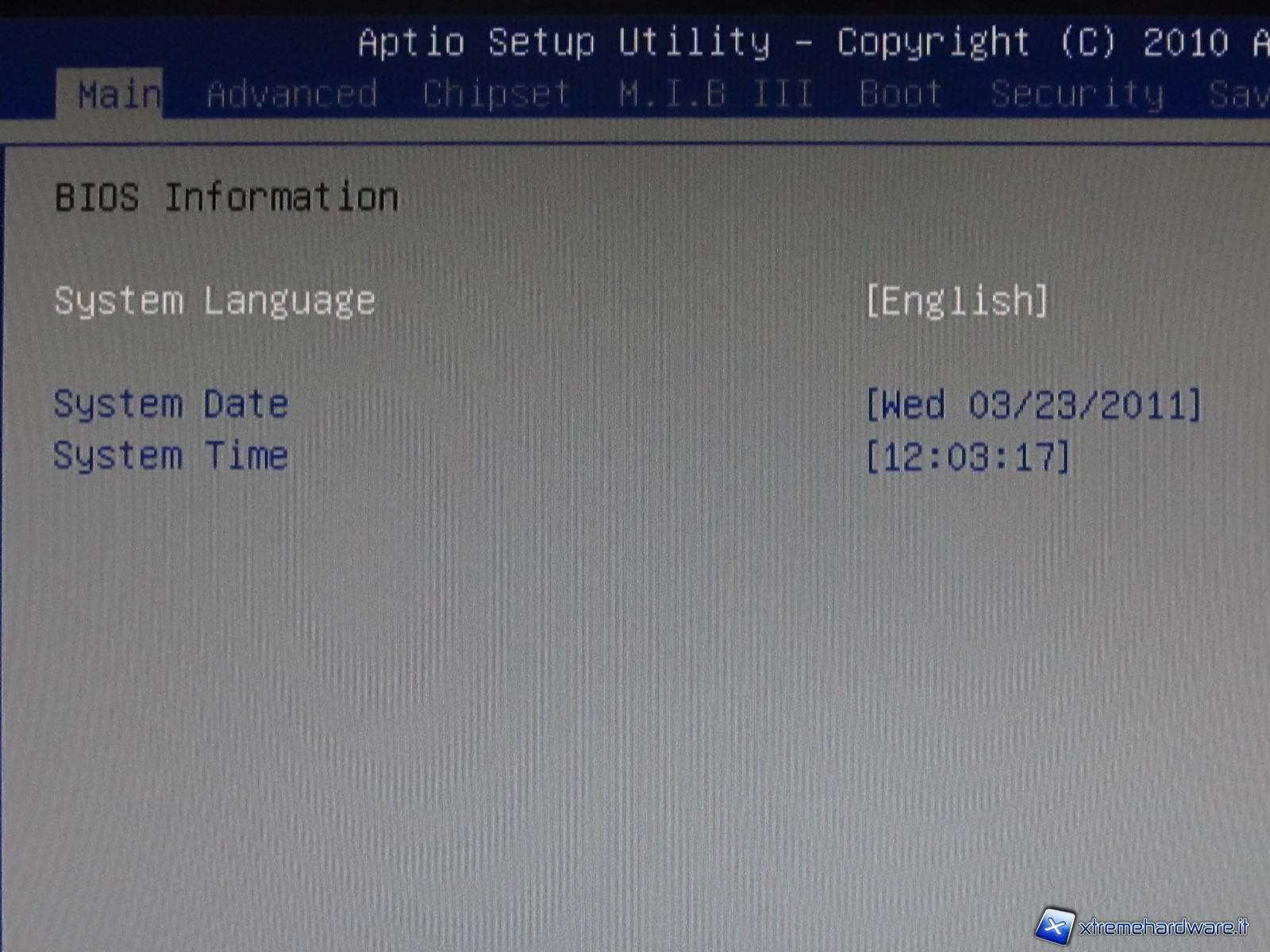Click the BIOS Information heading
The image size is (1270, 952).
click(x=226, y=197)
